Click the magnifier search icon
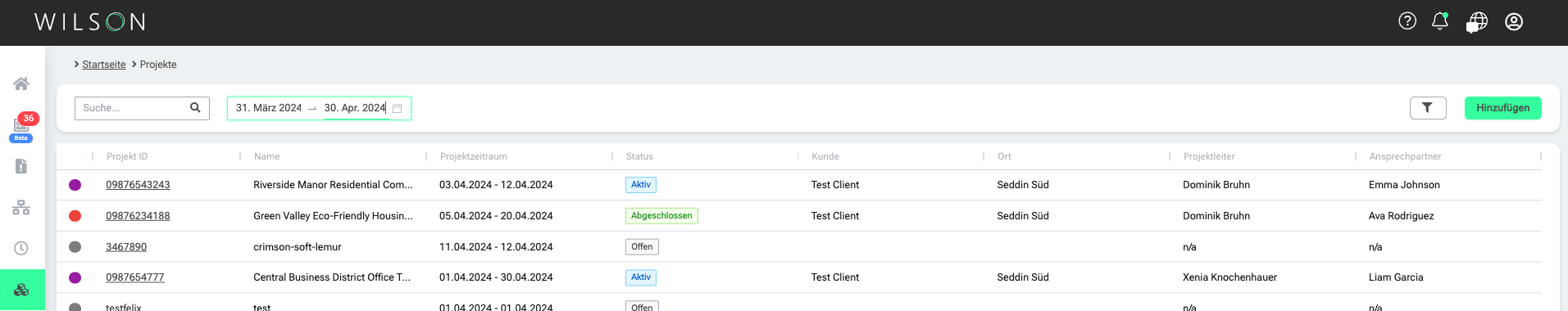Screen dimensions: 1568x311 195,107
